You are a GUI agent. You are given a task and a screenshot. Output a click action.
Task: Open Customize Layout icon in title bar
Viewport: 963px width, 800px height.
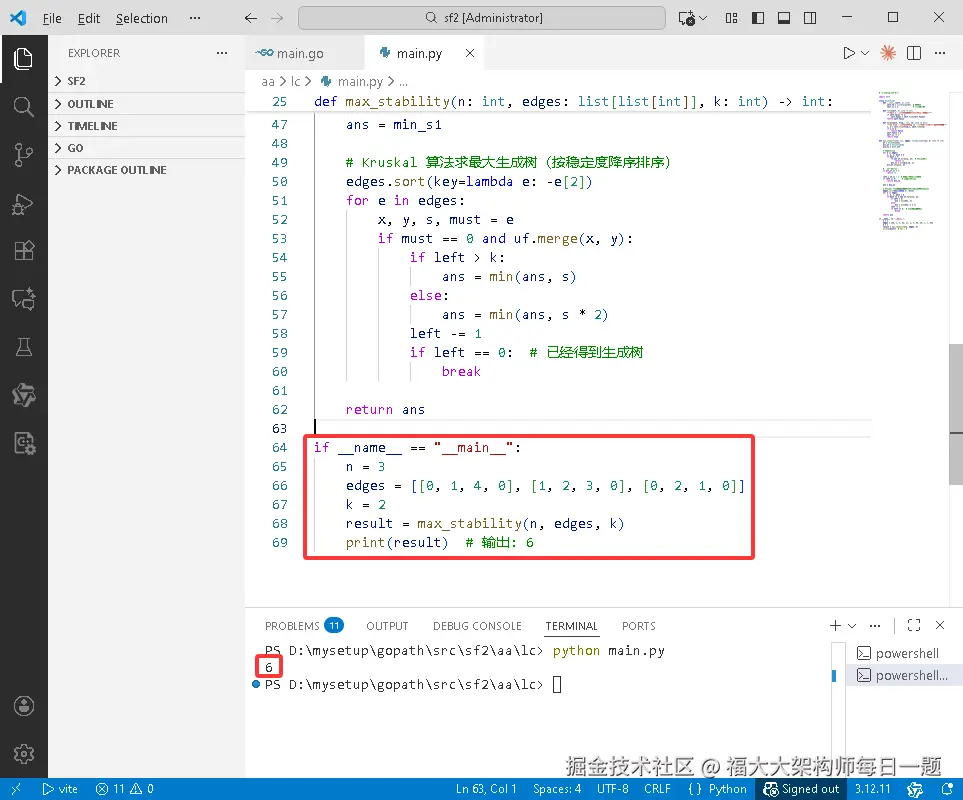(x=731, y=18)
